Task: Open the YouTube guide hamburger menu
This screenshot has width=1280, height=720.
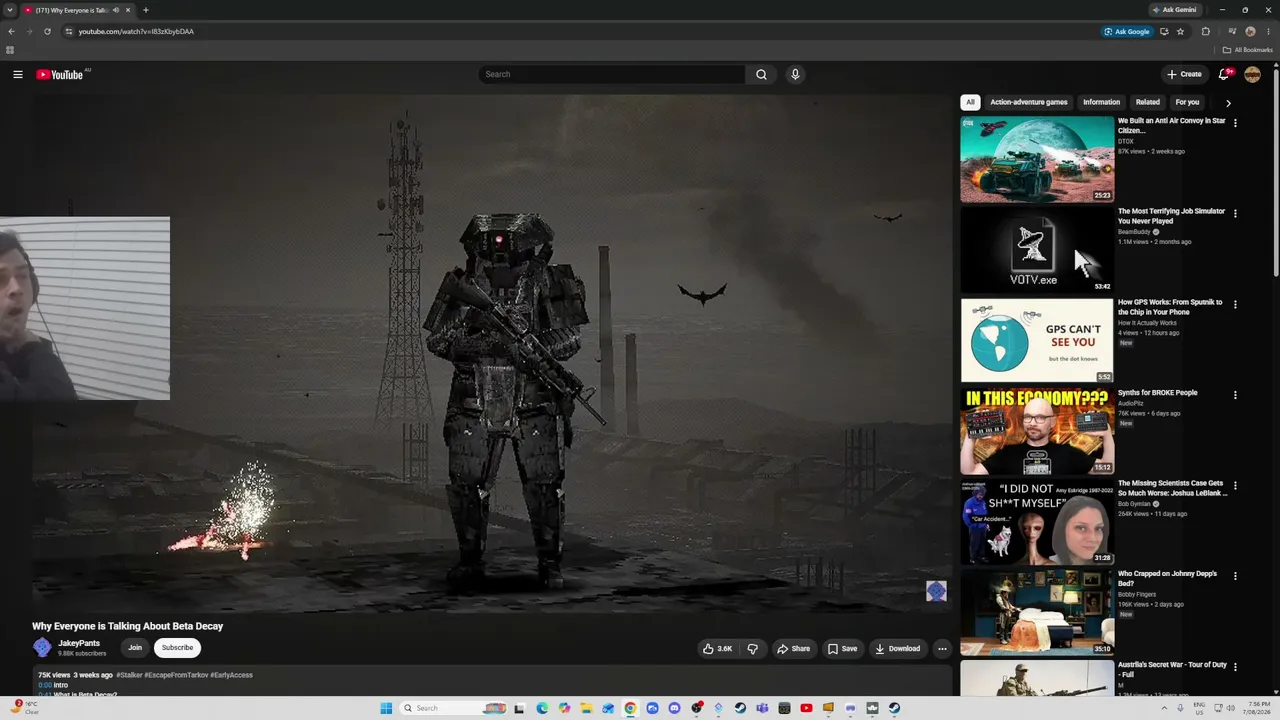Action: click(x=18, y=74)
